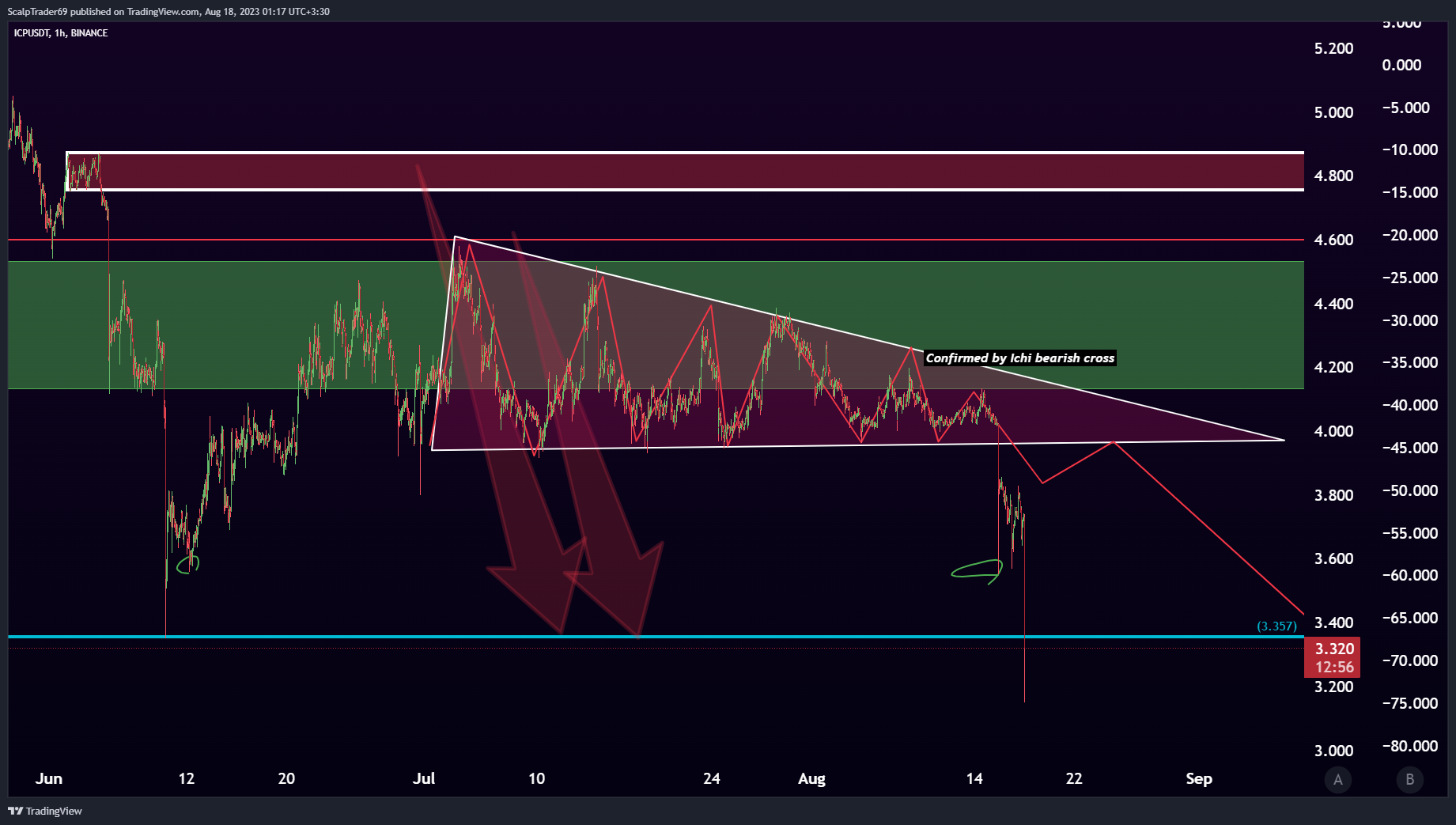Click the '−30.000' value on the right scale
Viewport: 1456px width, 825px height.
coord(1409,320)
